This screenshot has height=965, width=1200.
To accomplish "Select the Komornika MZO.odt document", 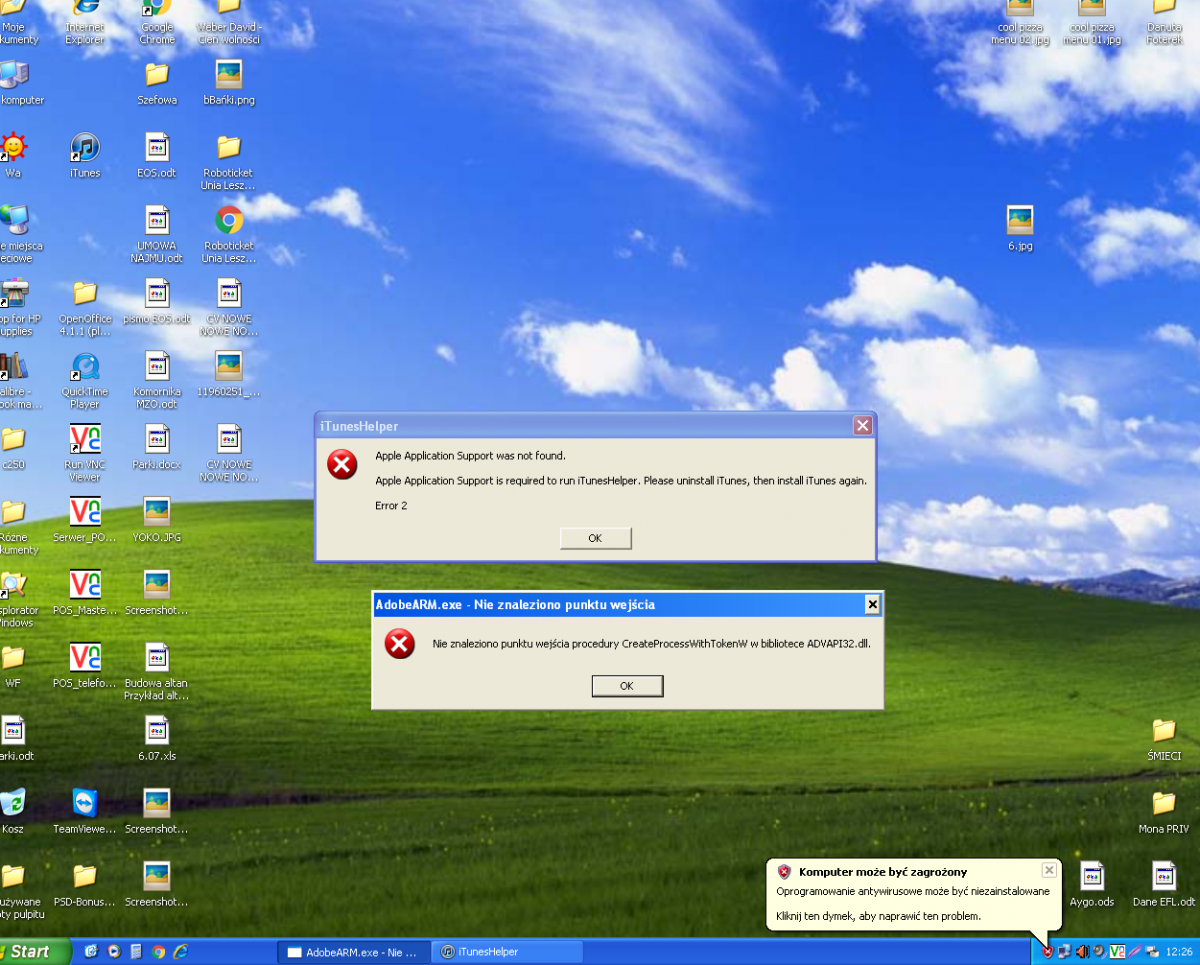I will coord(157,381).
